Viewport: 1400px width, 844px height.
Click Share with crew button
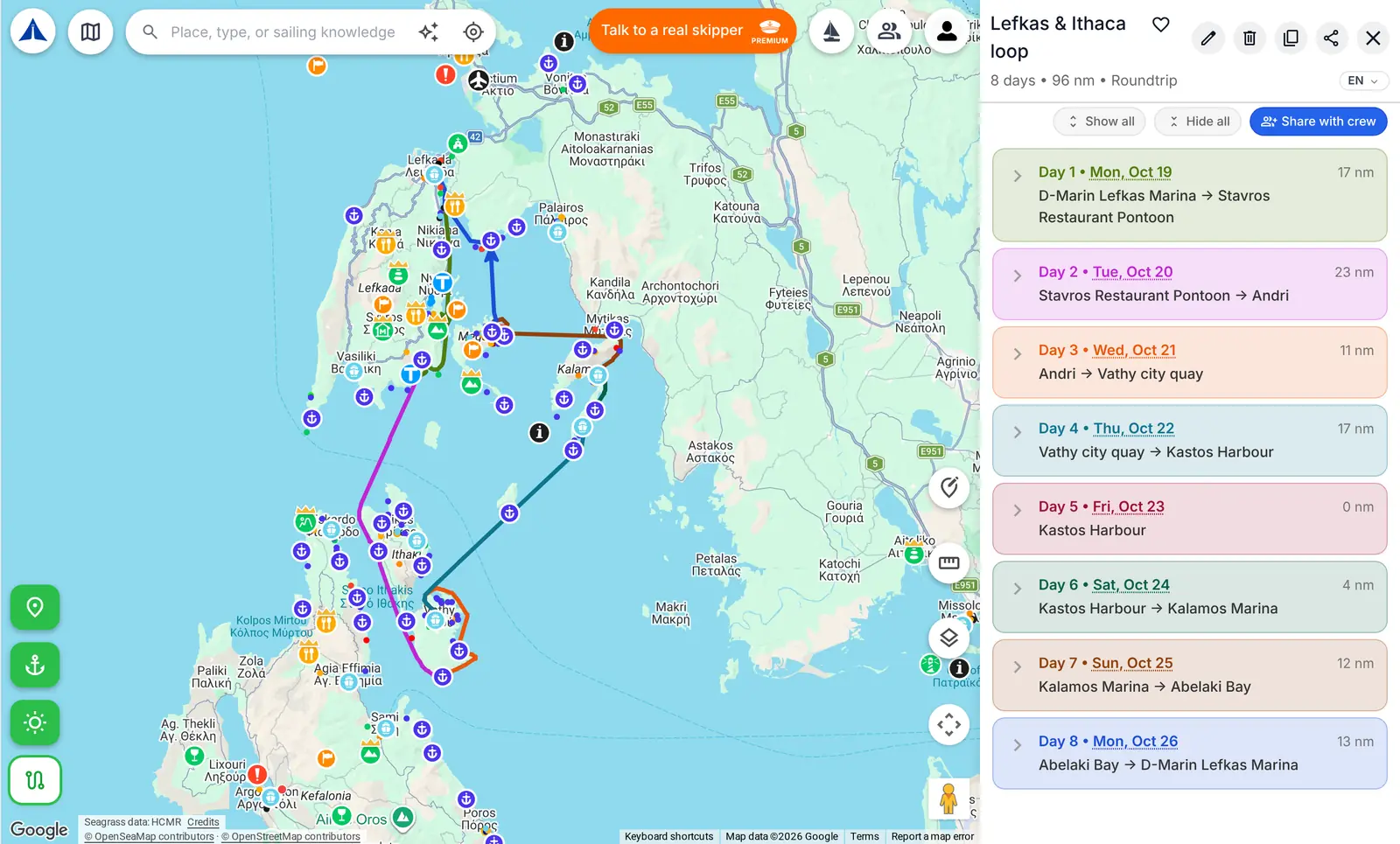pos(1318,122)
